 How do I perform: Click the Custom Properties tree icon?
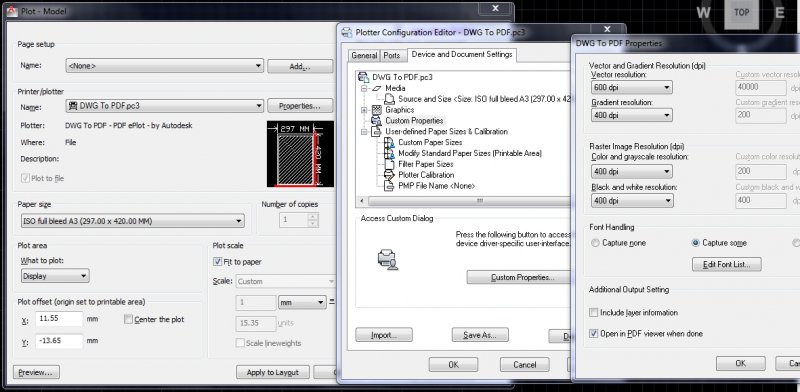pos(377,120)
